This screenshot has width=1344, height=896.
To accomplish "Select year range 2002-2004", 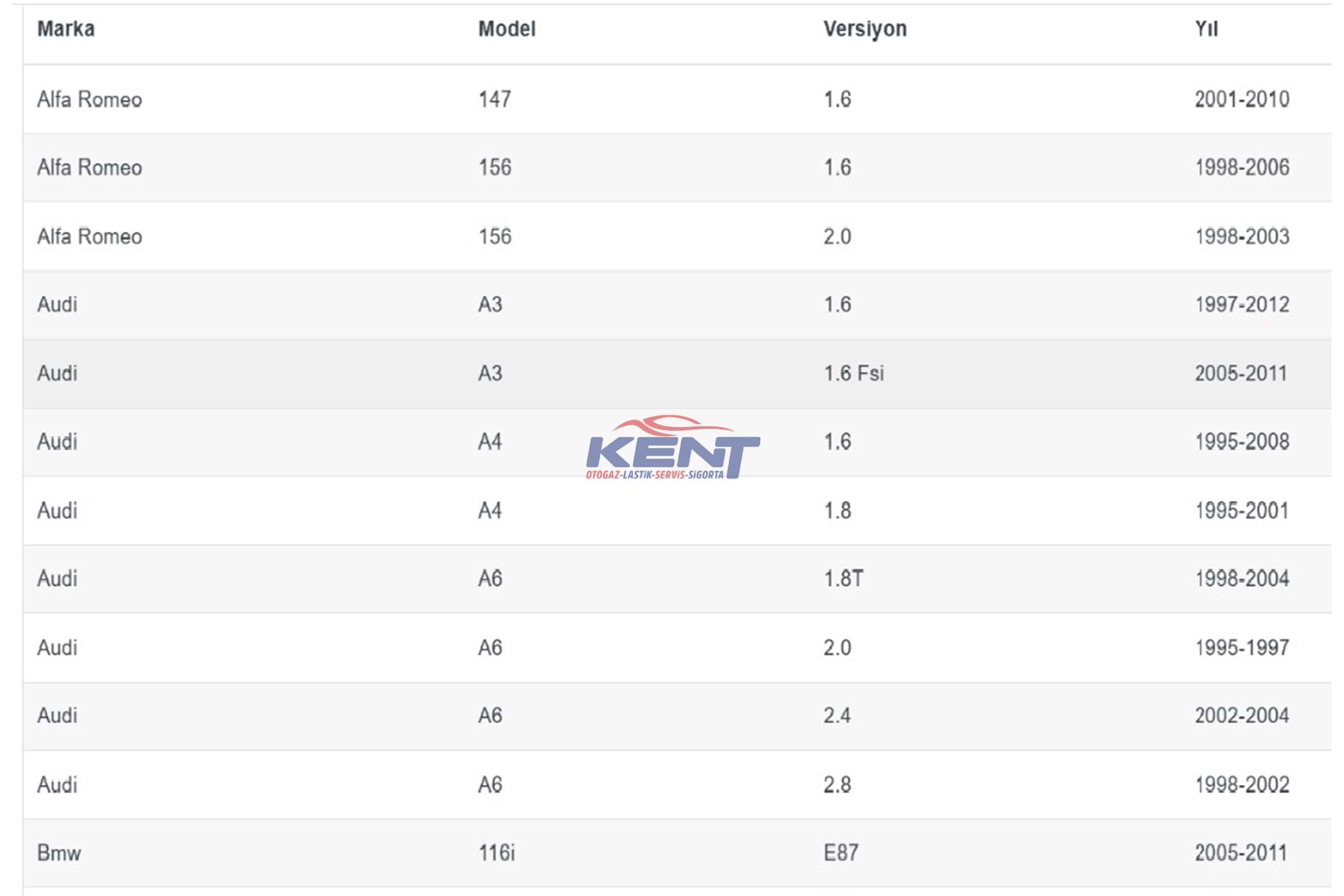I will 1242,716.
